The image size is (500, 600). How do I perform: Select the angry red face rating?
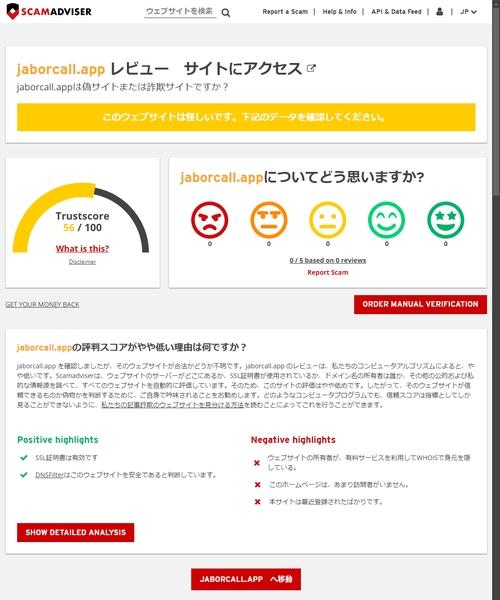point(210,220)
